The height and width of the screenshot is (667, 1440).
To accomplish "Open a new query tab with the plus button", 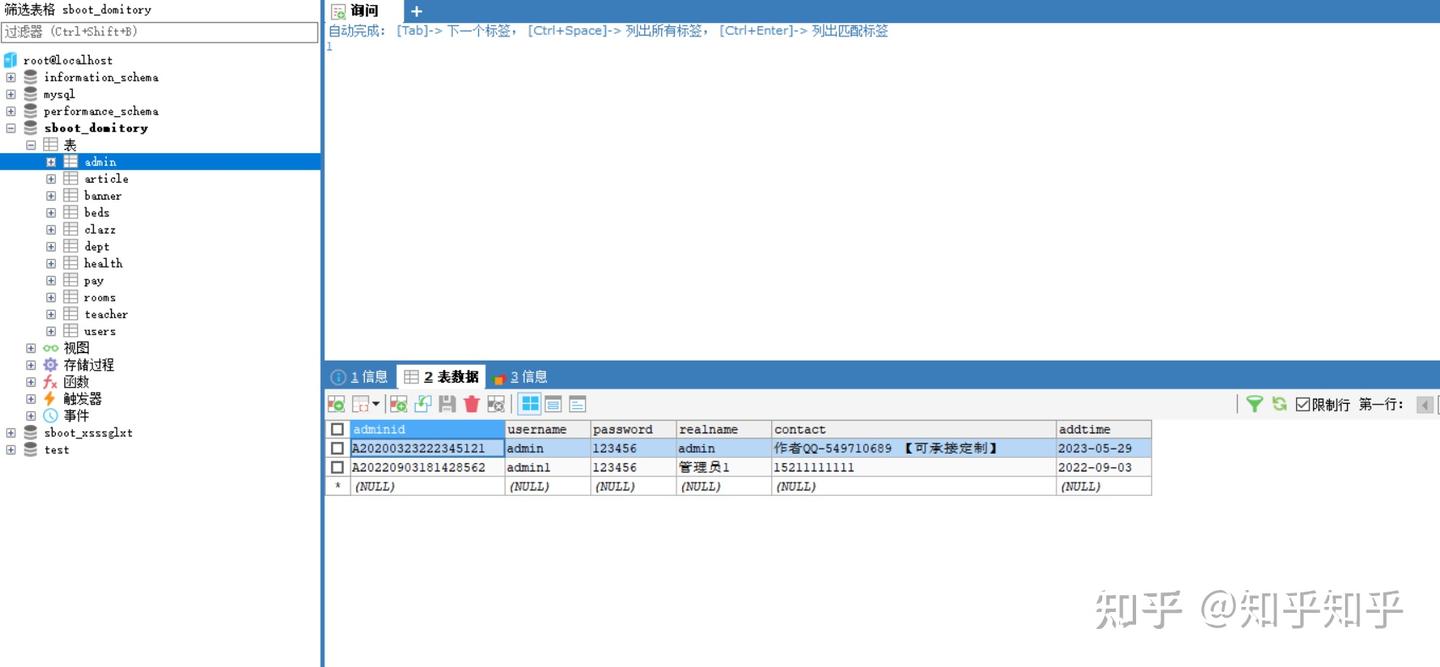I will tap(416, 11).
